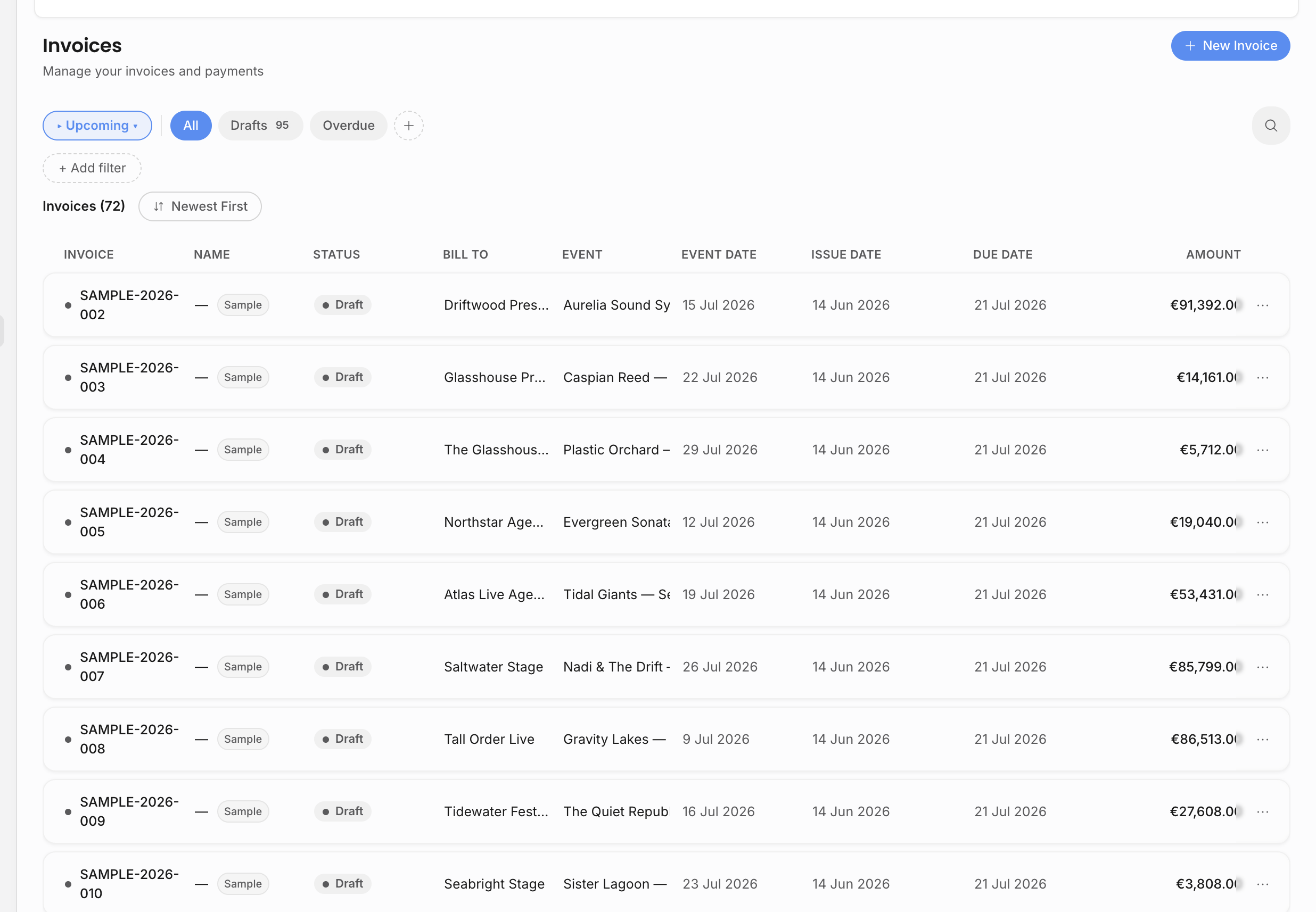Click the Nadi & The Drift event cell
The width and height of the screenshot is (1316, 912).
click(616, 667)
